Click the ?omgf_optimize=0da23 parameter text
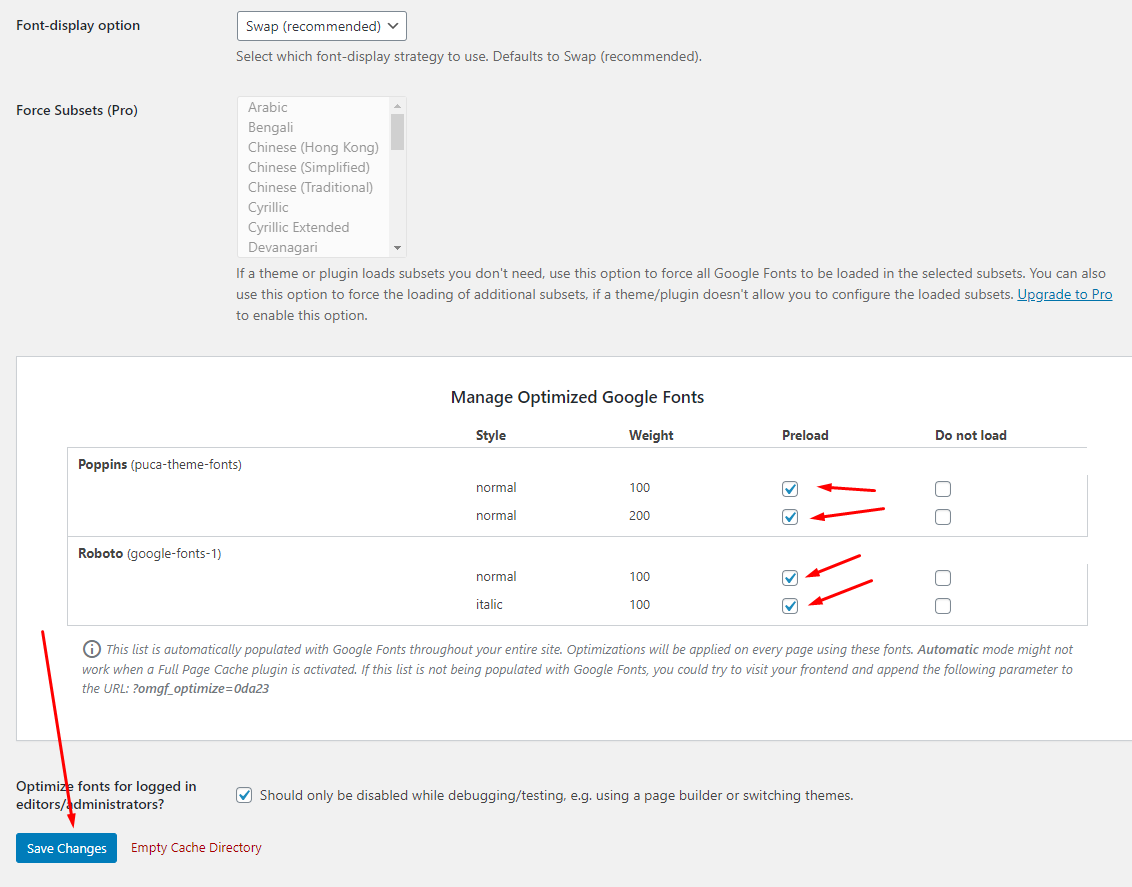Image resolution: width=1132 pixels, height=887 pixels. [201, 689]
